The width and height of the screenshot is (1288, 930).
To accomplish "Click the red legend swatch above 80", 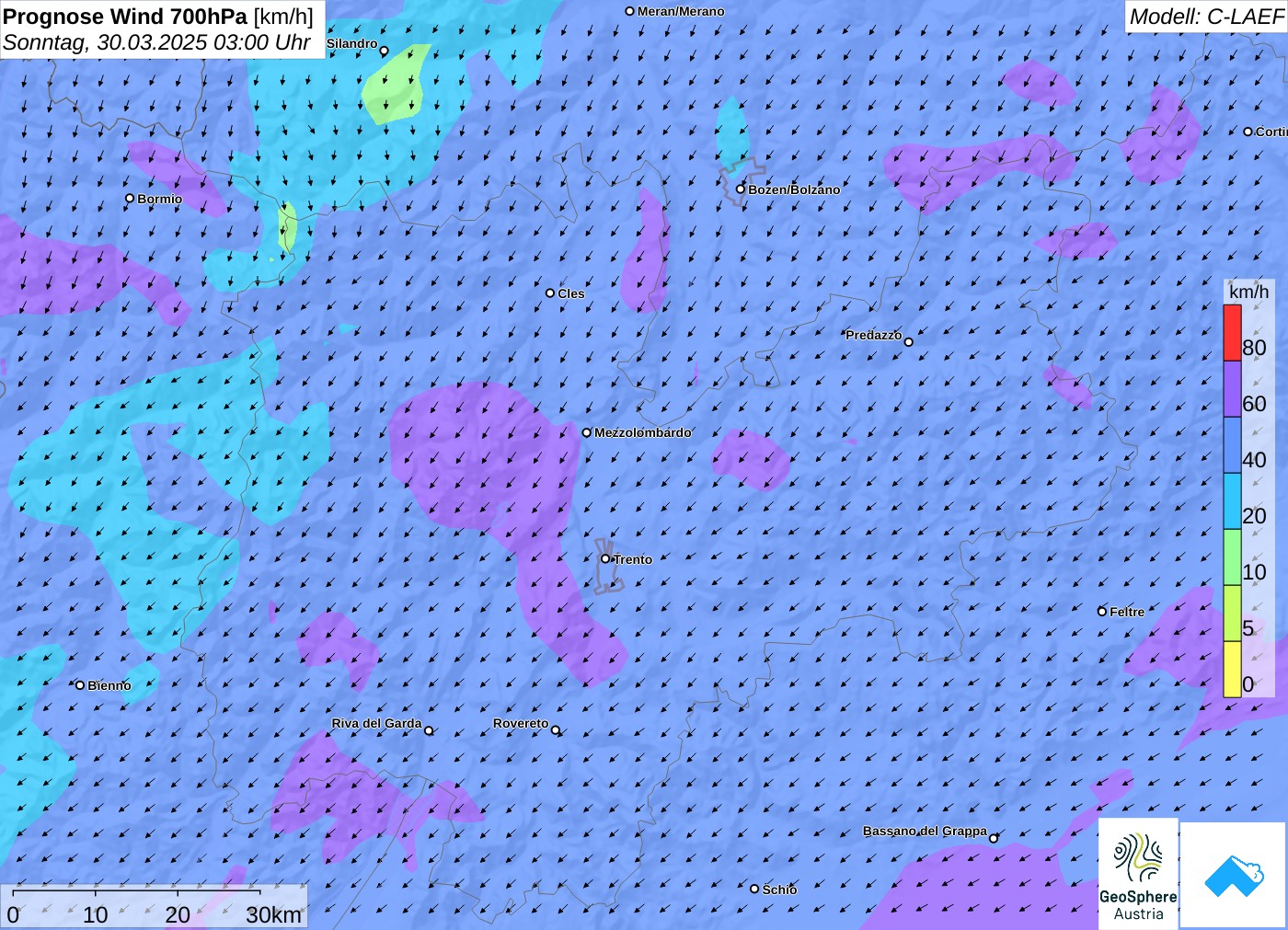I will coord(1232,332).
